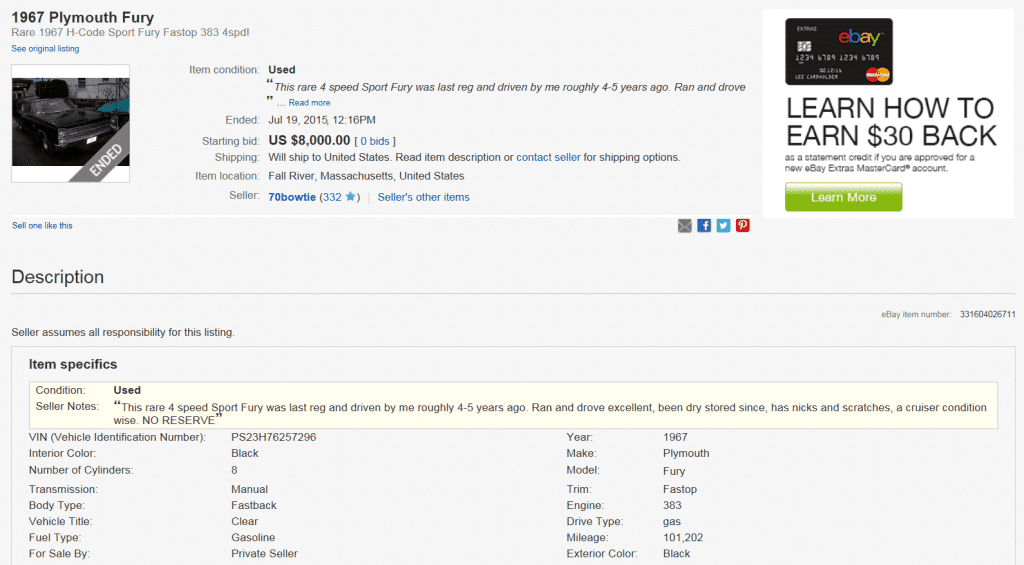Screen dimensions: 1024x565
Task: Click the eBay Extras credit card image
Action: pyautogui.click(x=838, y=52)
